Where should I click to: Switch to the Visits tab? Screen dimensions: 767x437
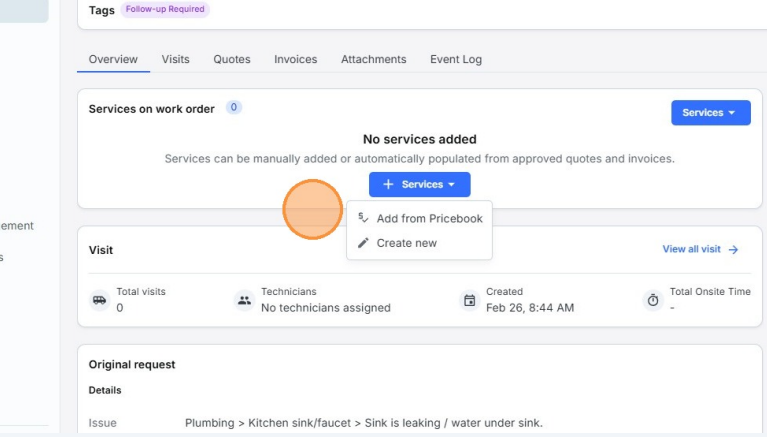pos(175,60)
